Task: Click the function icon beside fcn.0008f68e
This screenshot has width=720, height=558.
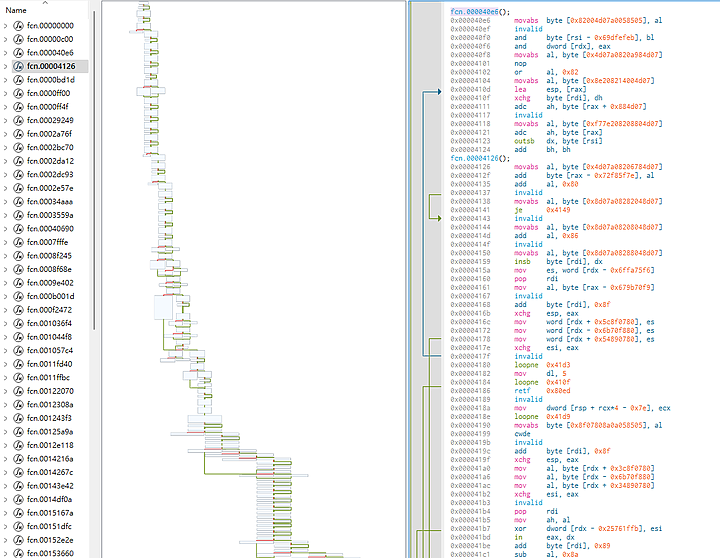Action: pyautogui.click(x=18, y=270)
